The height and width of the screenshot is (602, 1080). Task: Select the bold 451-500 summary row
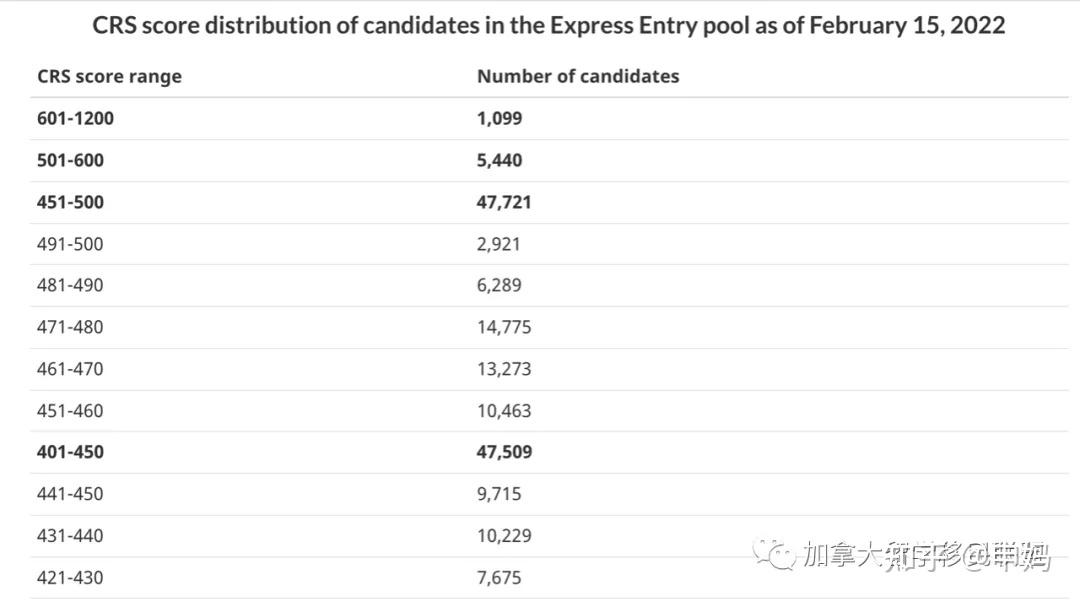point(70,202)
